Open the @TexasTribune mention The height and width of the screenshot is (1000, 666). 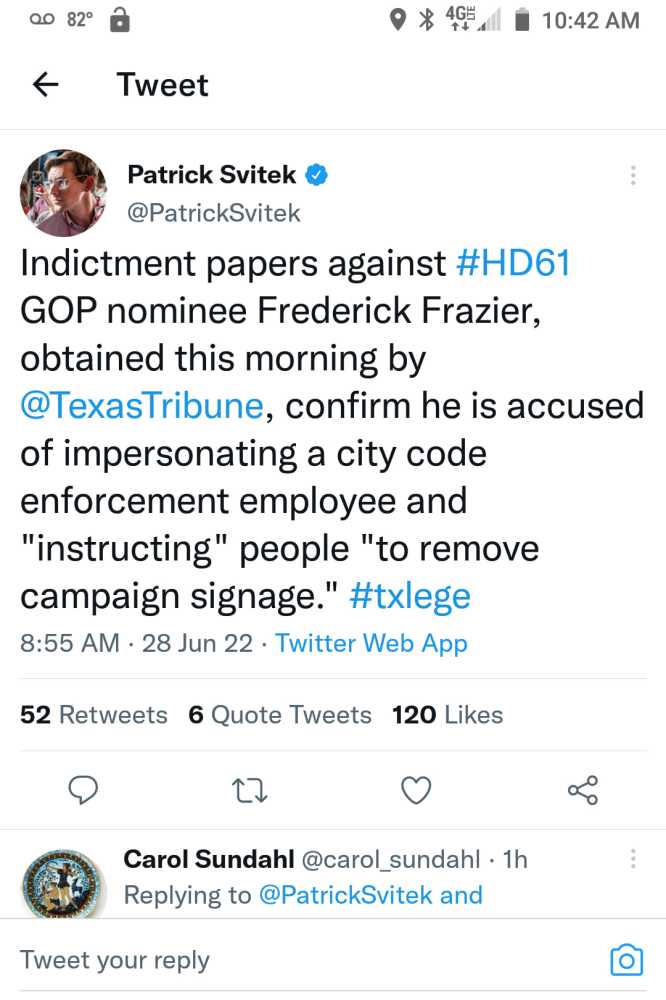coord(141,405)
